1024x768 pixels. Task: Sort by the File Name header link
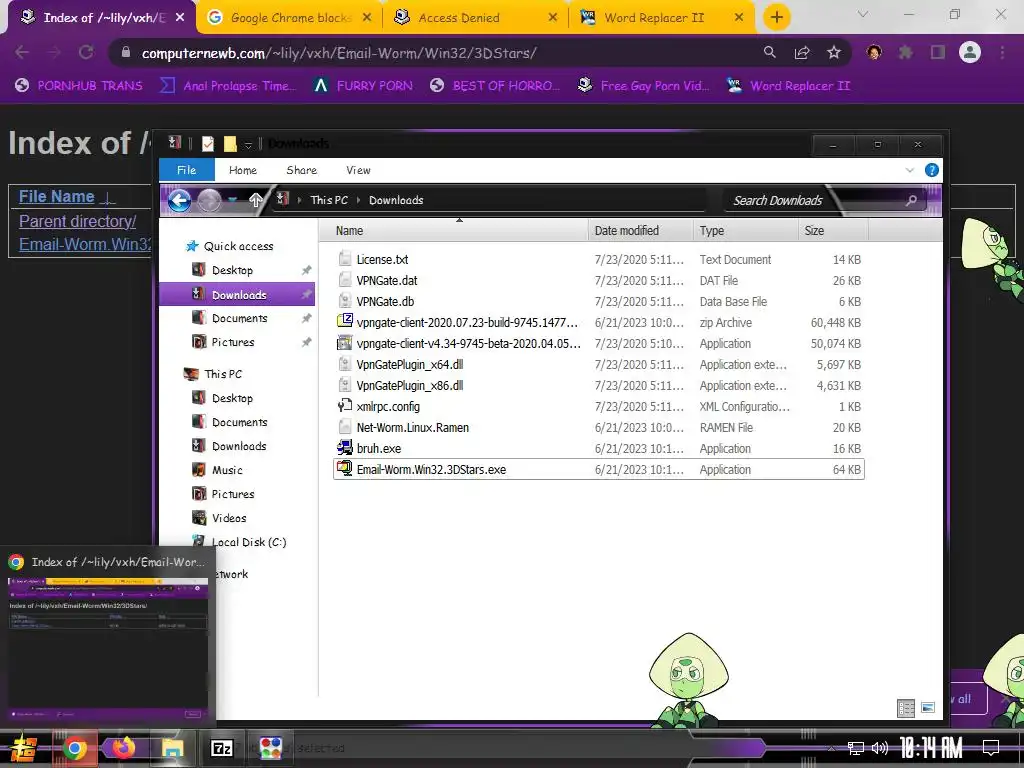(x=57, y=197)
